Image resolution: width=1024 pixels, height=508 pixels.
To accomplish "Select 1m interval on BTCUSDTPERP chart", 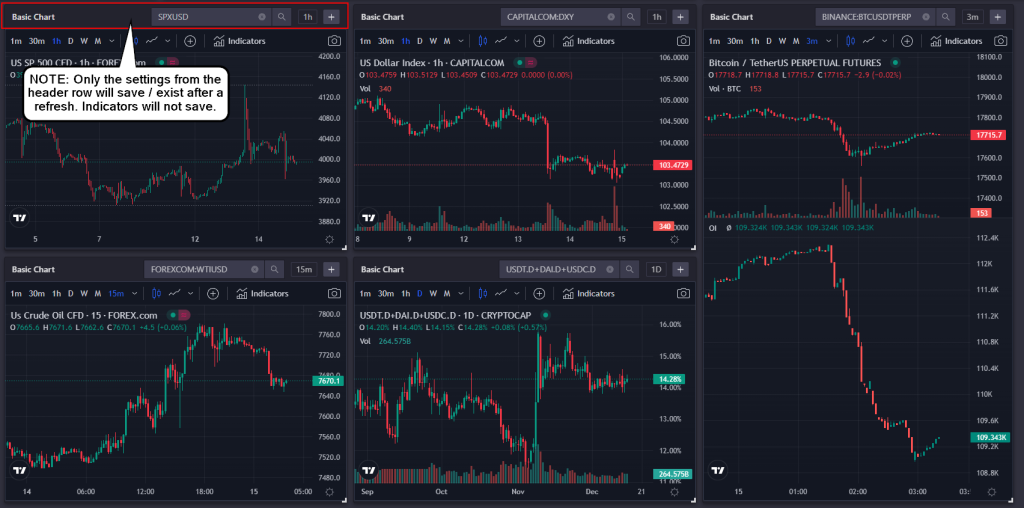I will click(714, 41).
